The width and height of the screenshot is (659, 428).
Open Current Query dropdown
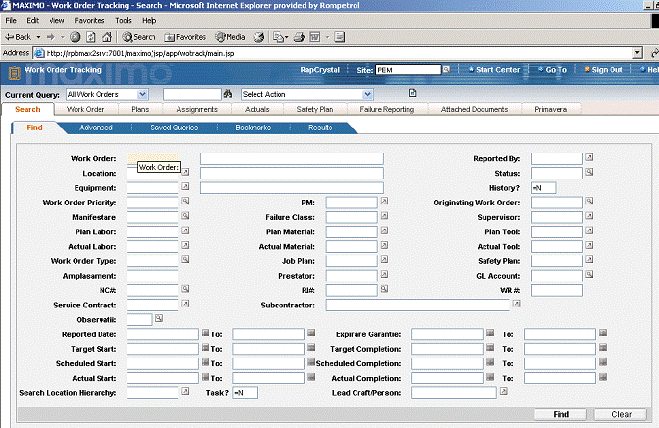tap(142, 94)
